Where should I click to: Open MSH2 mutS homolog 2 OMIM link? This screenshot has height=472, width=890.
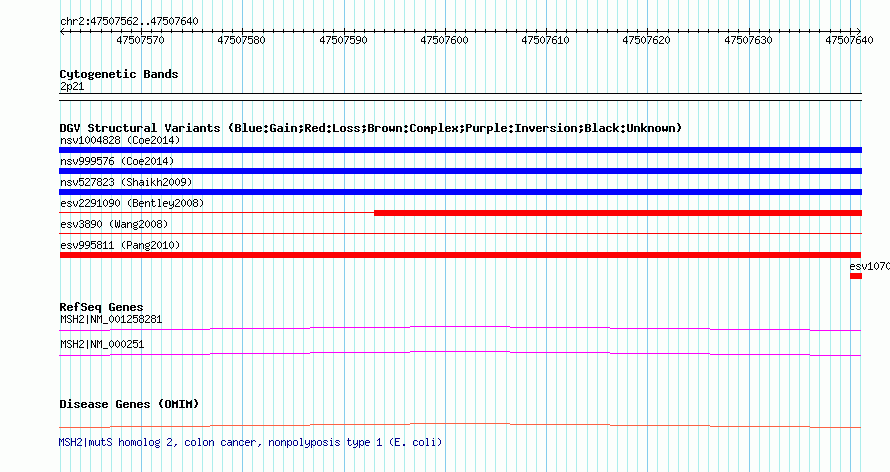click(250, 442)
